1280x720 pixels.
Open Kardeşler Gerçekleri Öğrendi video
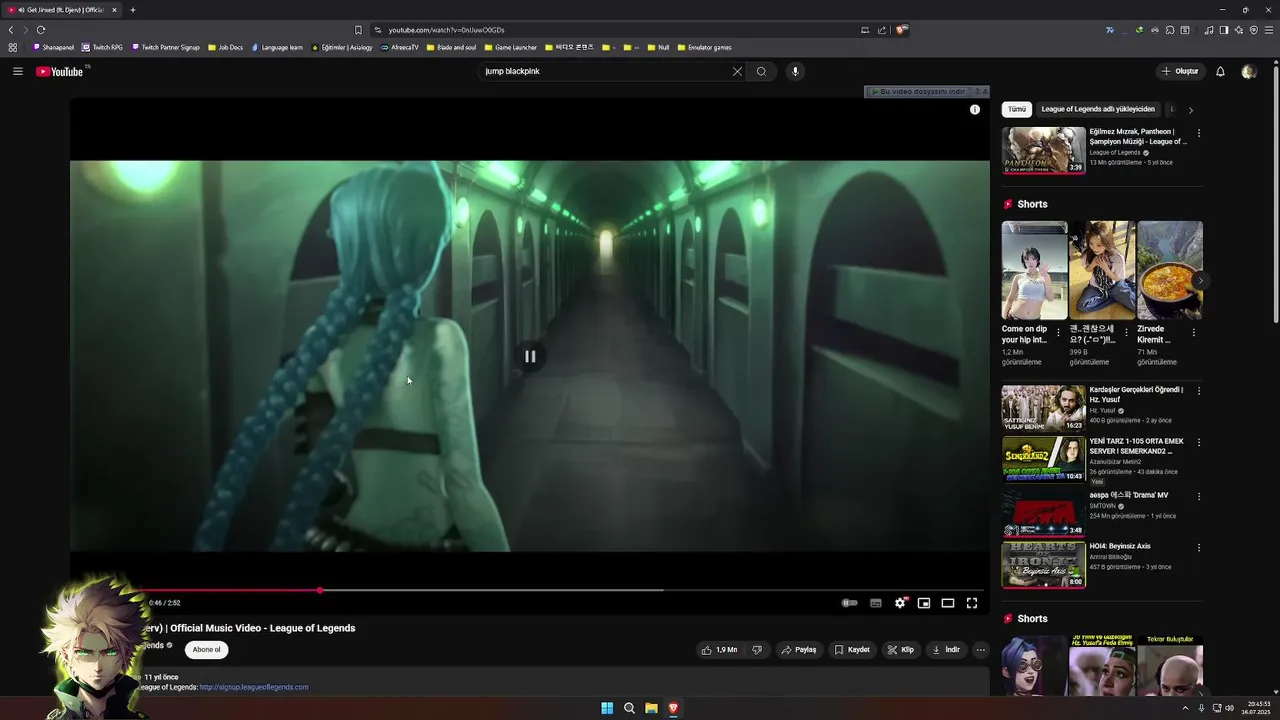tap(1044, 408)
